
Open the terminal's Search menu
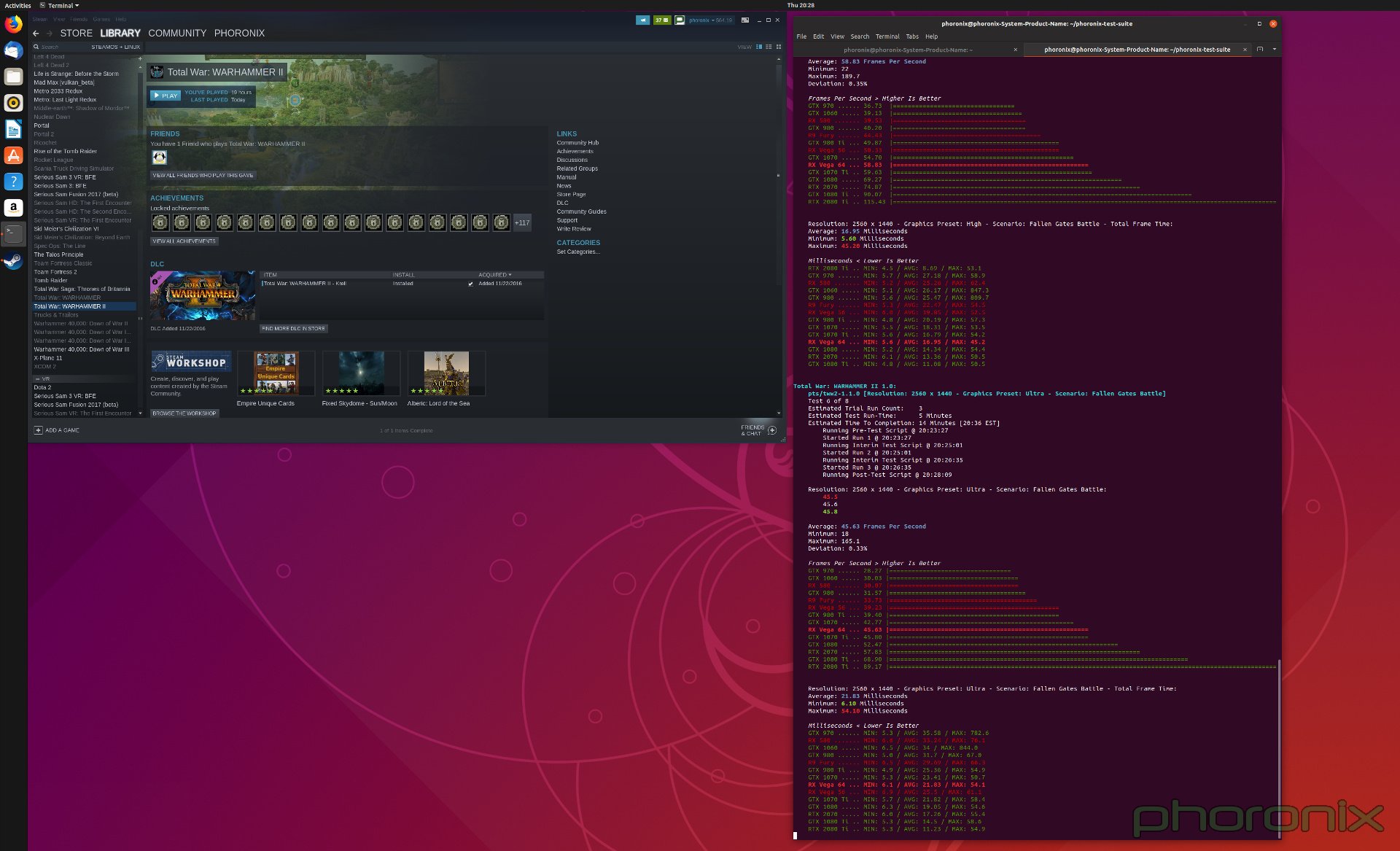point(860,36)
